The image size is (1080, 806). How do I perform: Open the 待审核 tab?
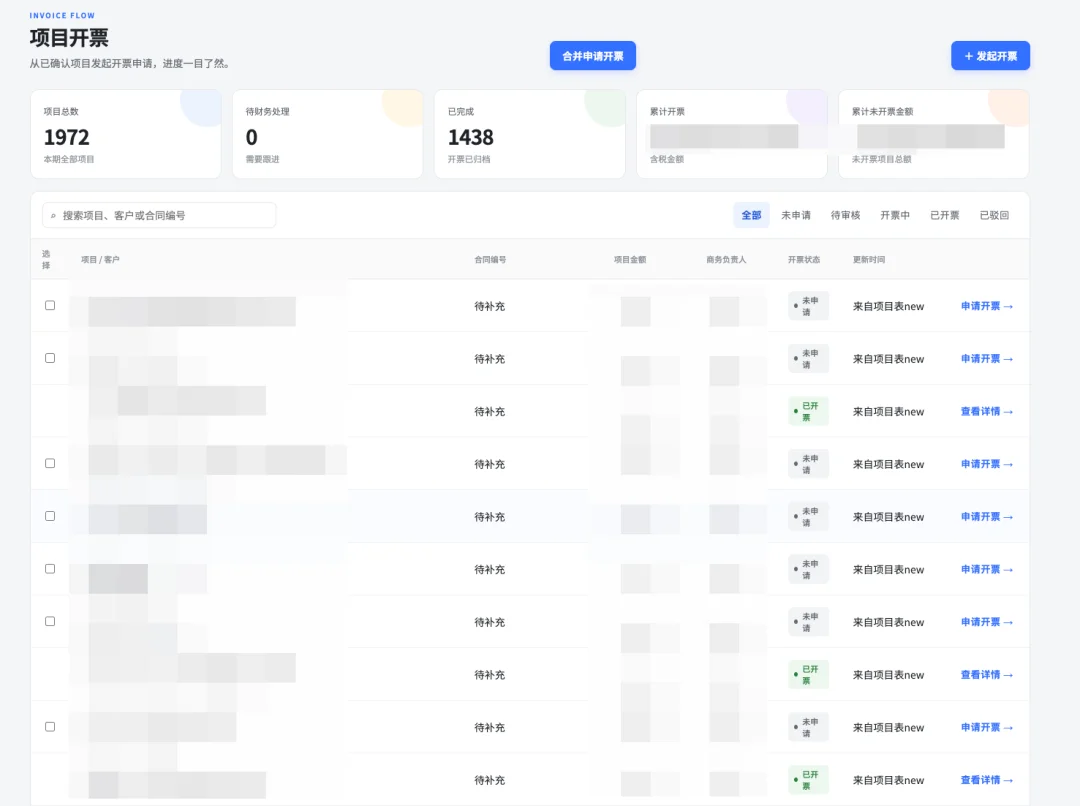coord(846,216)
